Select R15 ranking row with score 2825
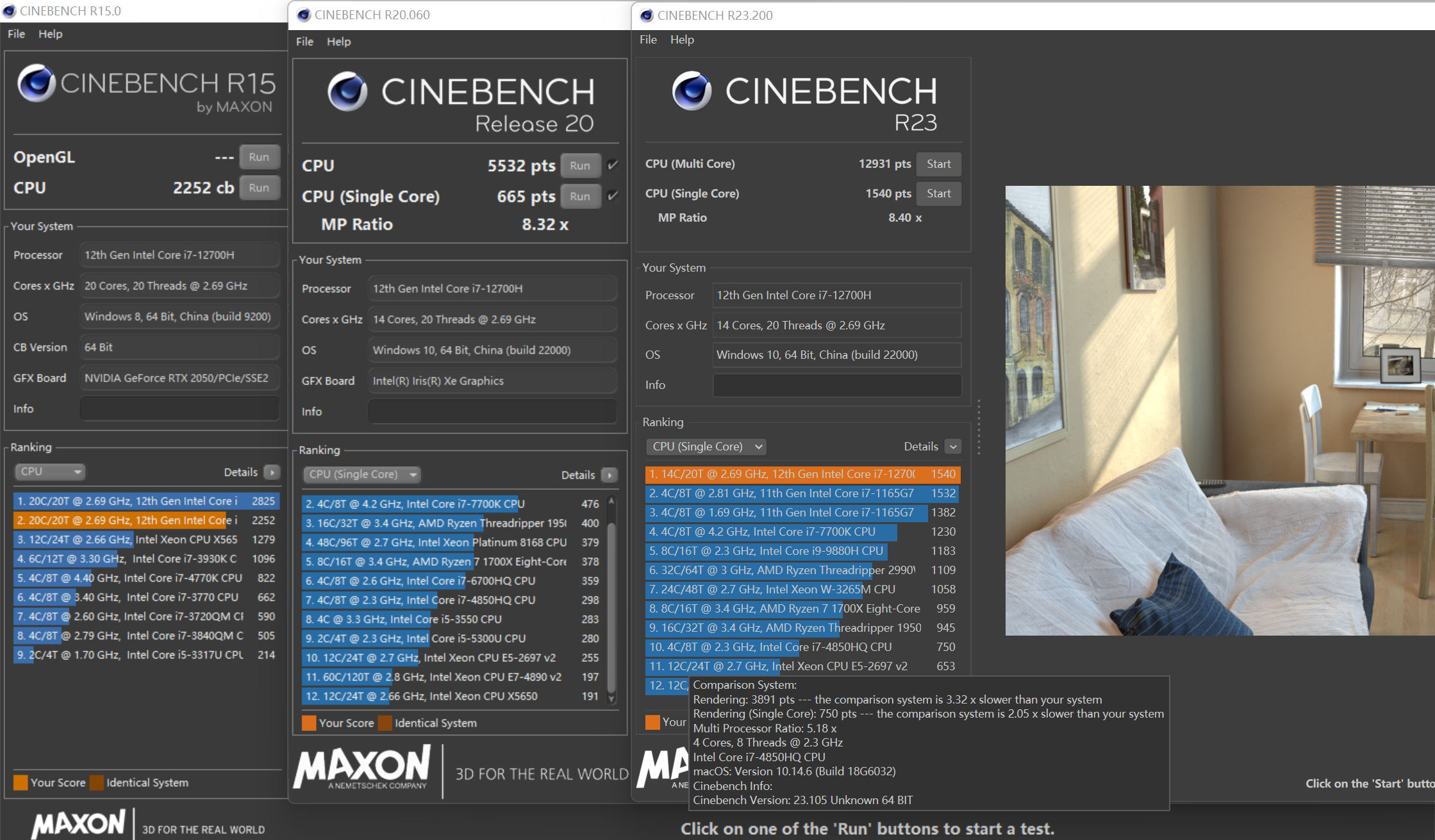The image size is (1435, 840). click(146, 501)
